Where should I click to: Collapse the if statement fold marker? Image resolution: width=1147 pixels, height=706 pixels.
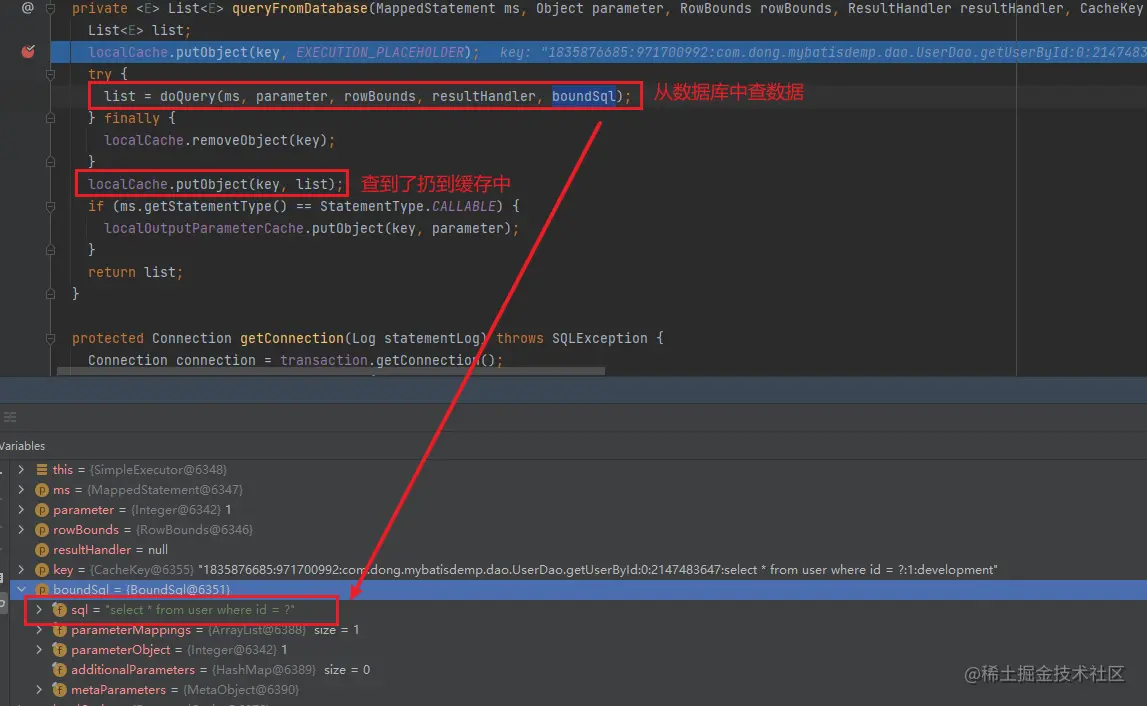click(x=50, y=206)
